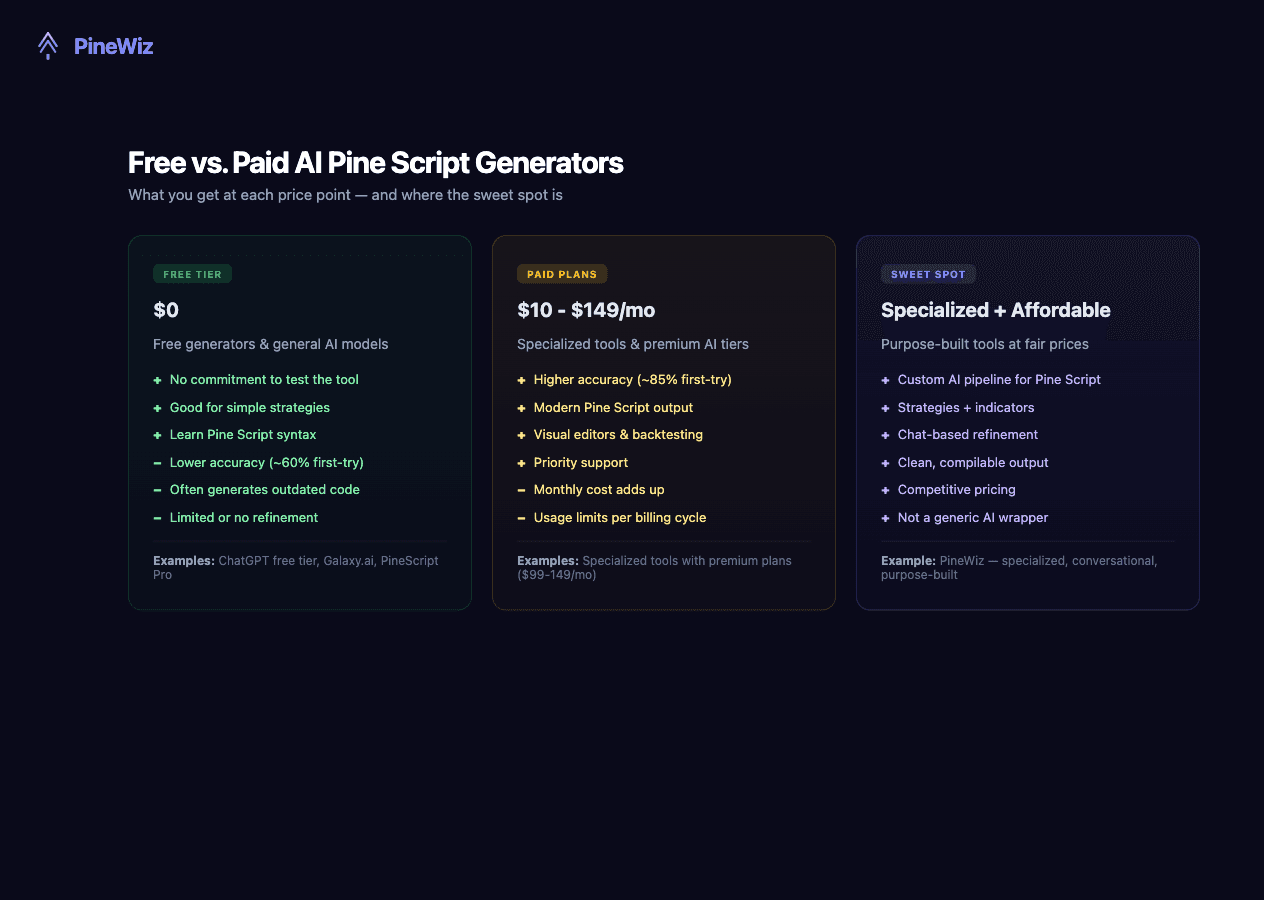Select the '$0' price label on the free card

pos(166,310)
